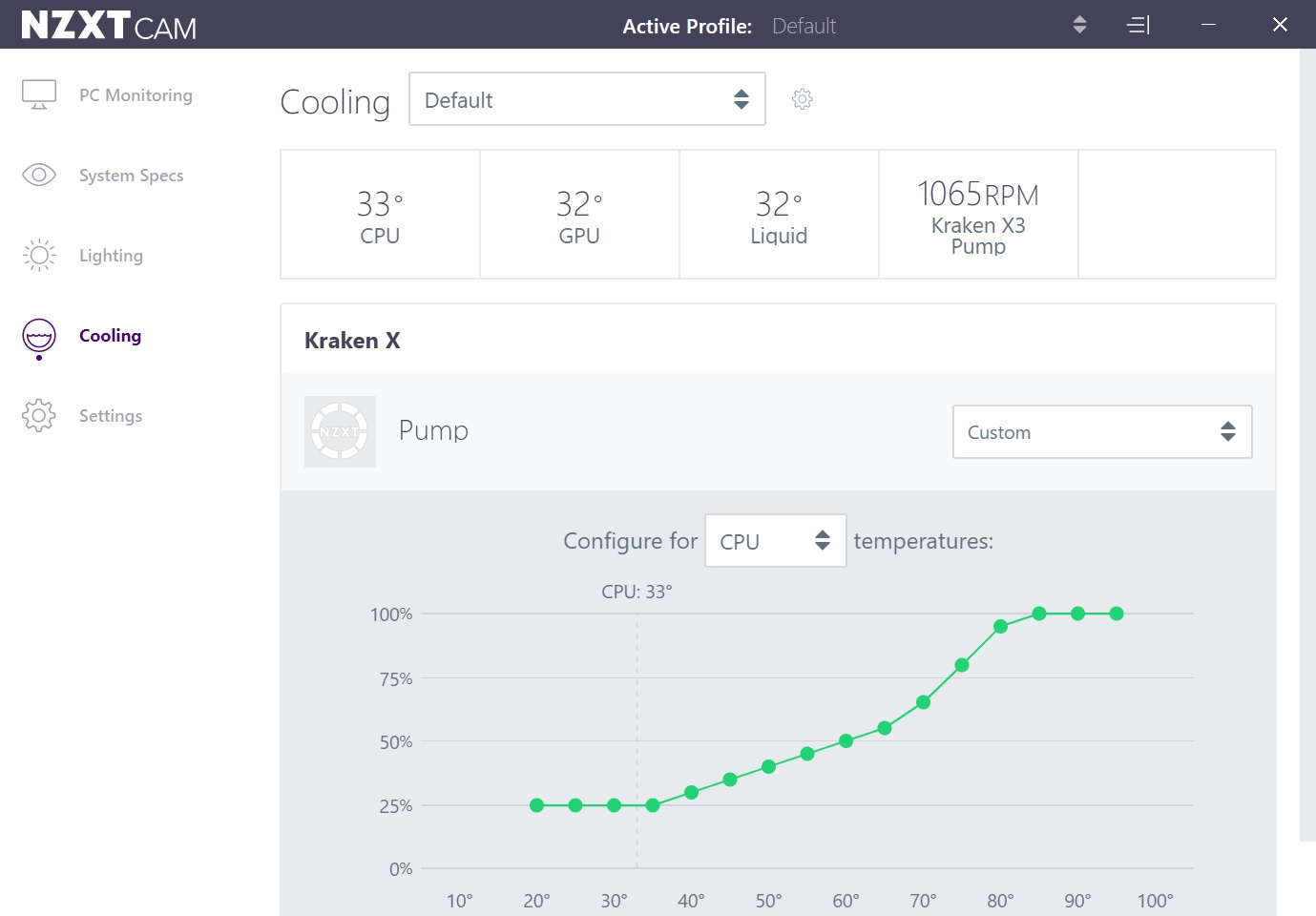Click the CPU 33° temperature tile
The height and width of the screenshot is (916, 1316).
(x=380, y=215)
